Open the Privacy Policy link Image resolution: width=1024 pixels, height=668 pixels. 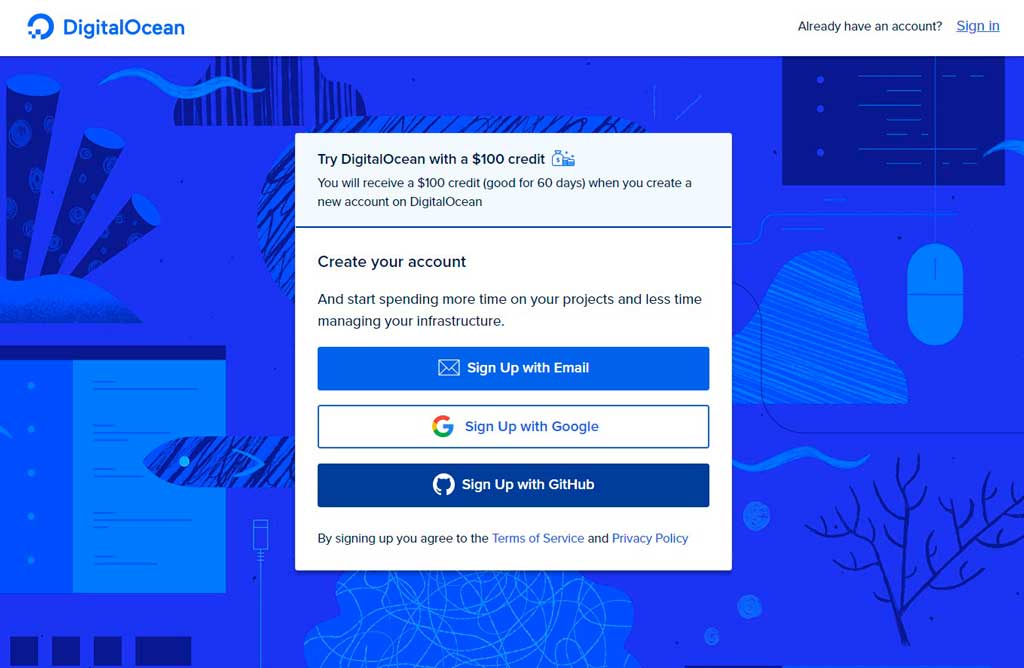click(650, 538)
